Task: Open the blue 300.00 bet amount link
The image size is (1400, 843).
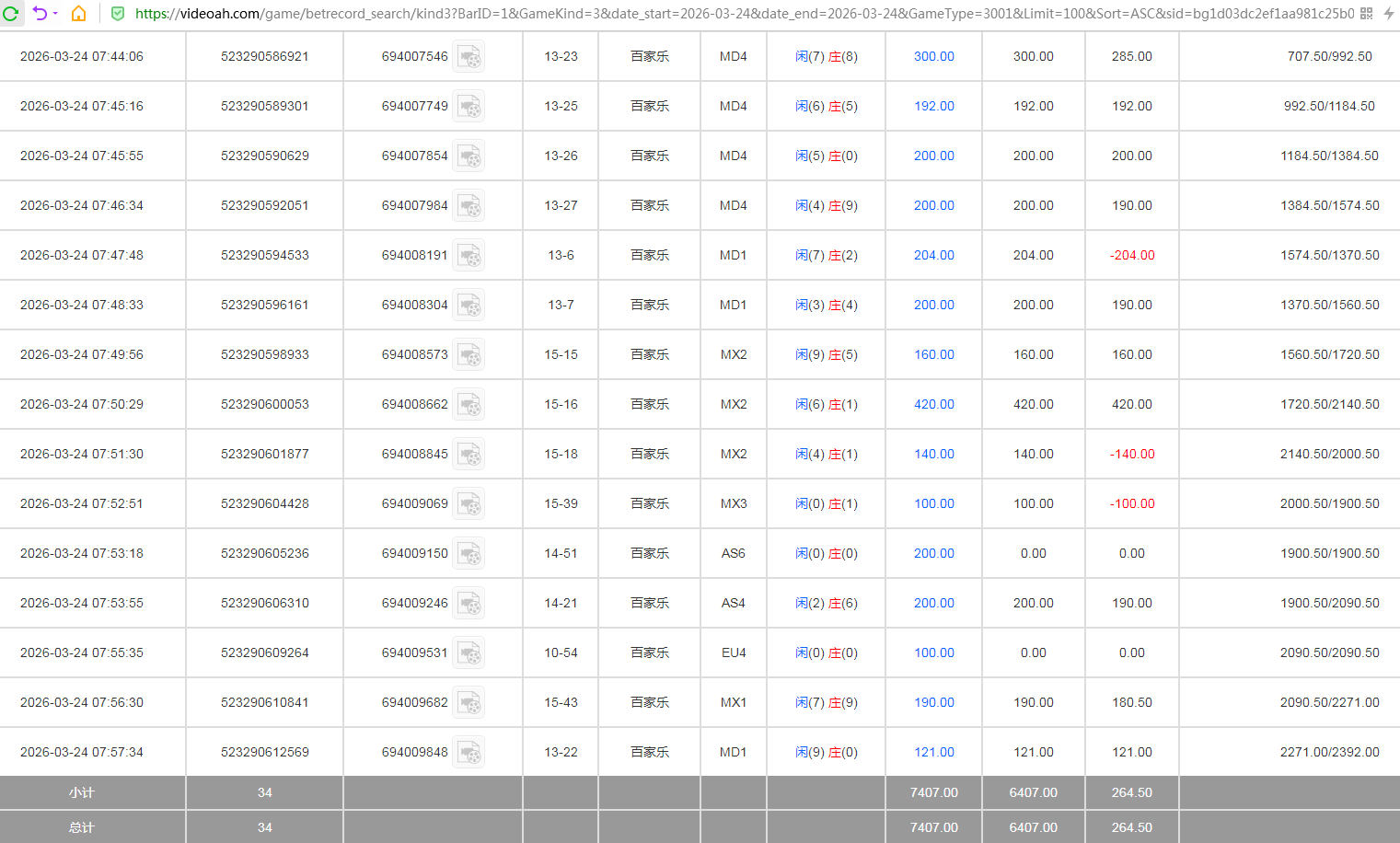Action: (933, 57)
